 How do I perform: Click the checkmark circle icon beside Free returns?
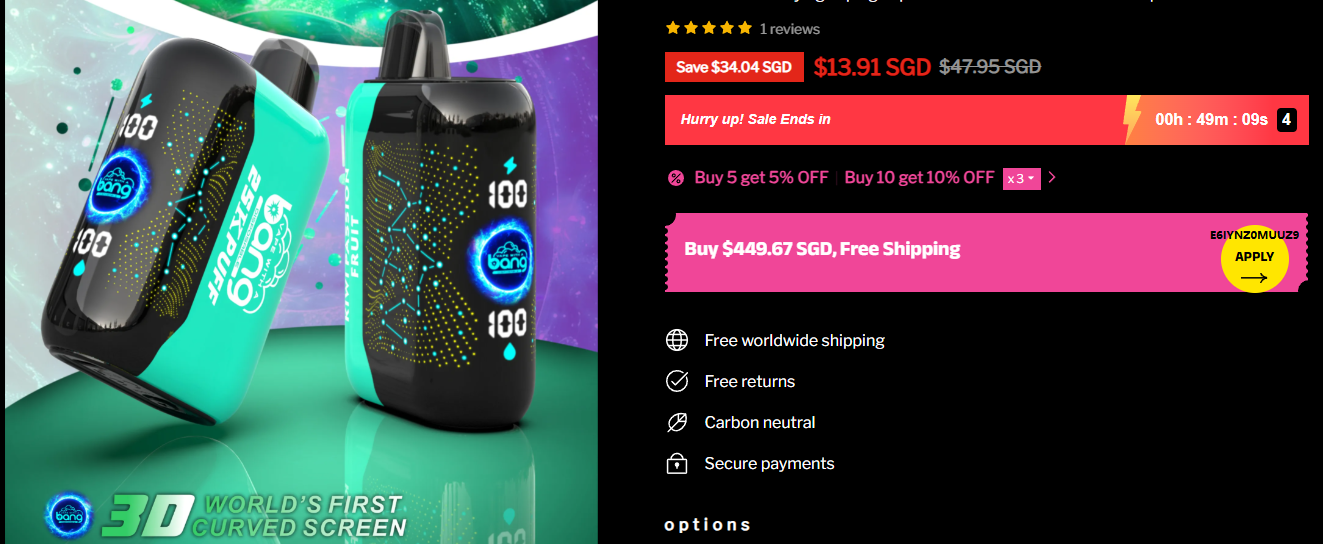pos(677,381)
